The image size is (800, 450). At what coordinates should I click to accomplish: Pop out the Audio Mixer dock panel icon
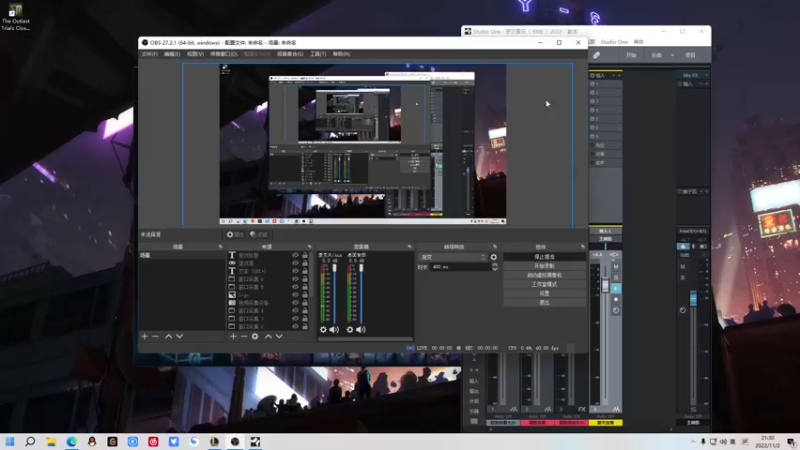pos(409,247)
